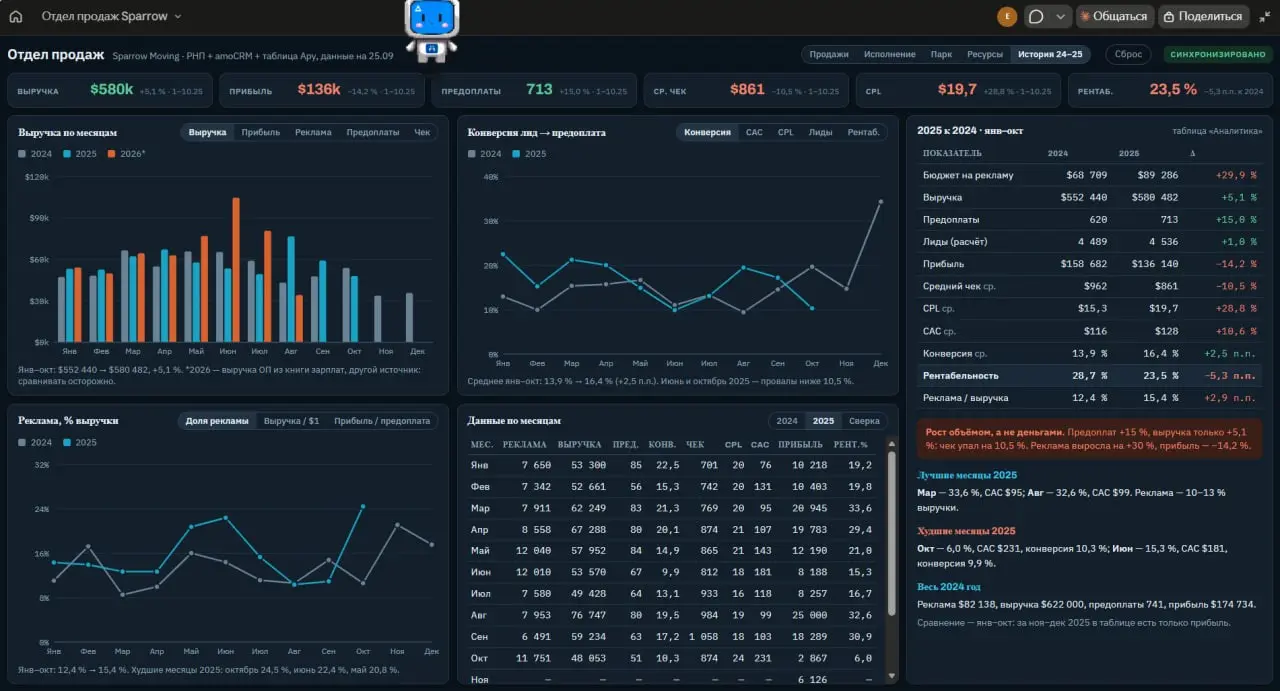Expand the Отдел продаж Sparrow title dropdown
The image size is (1280, 691).
[x=112, y=16]
